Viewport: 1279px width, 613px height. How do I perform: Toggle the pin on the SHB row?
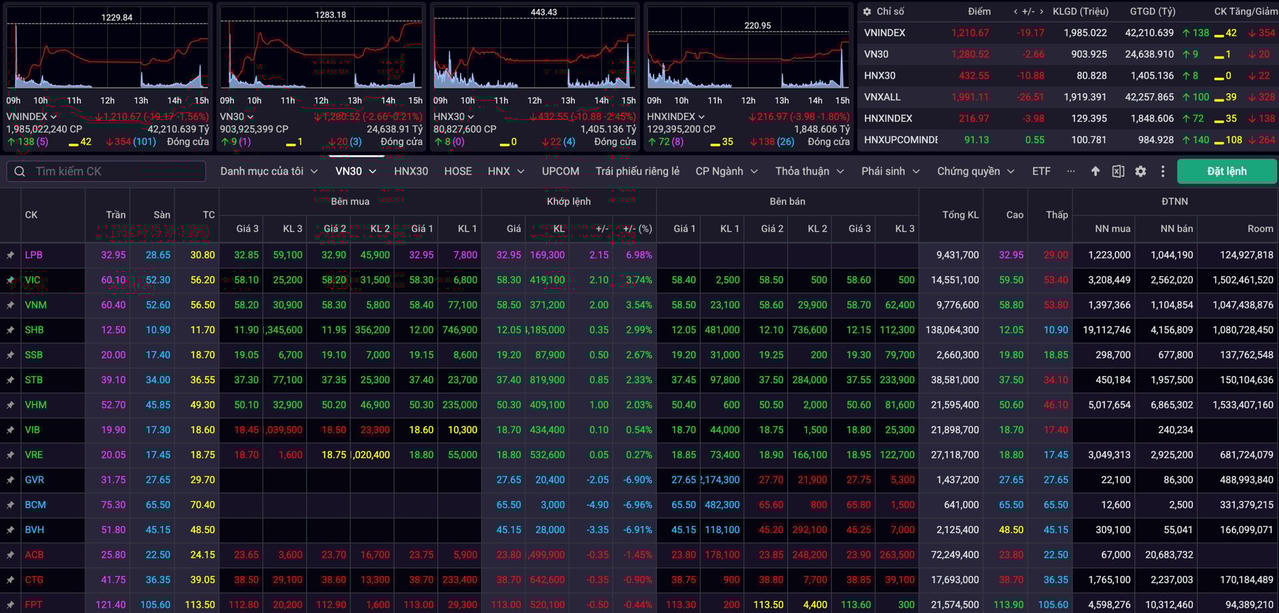pyautogui.click(x=10, y=330)
